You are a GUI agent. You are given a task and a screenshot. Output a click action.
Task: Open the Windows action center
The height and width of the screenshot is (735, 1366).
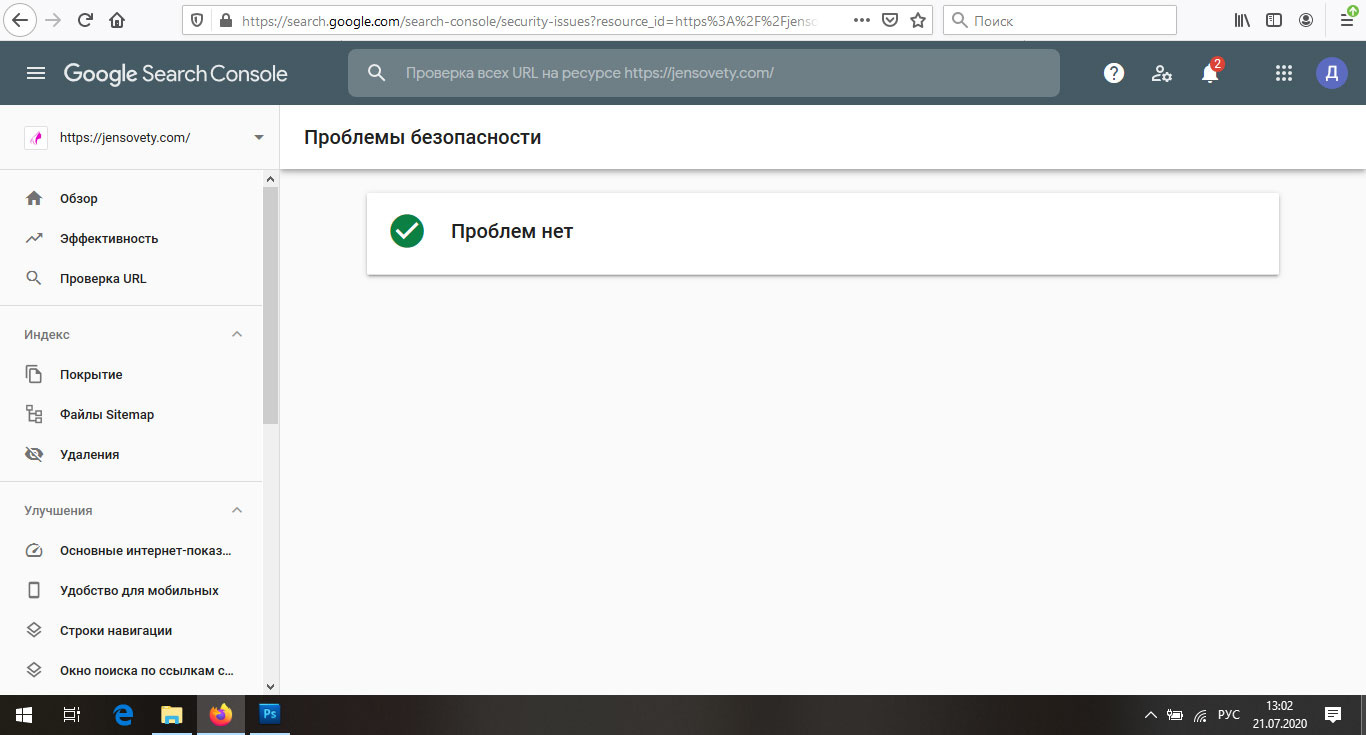pos(1333,715)
